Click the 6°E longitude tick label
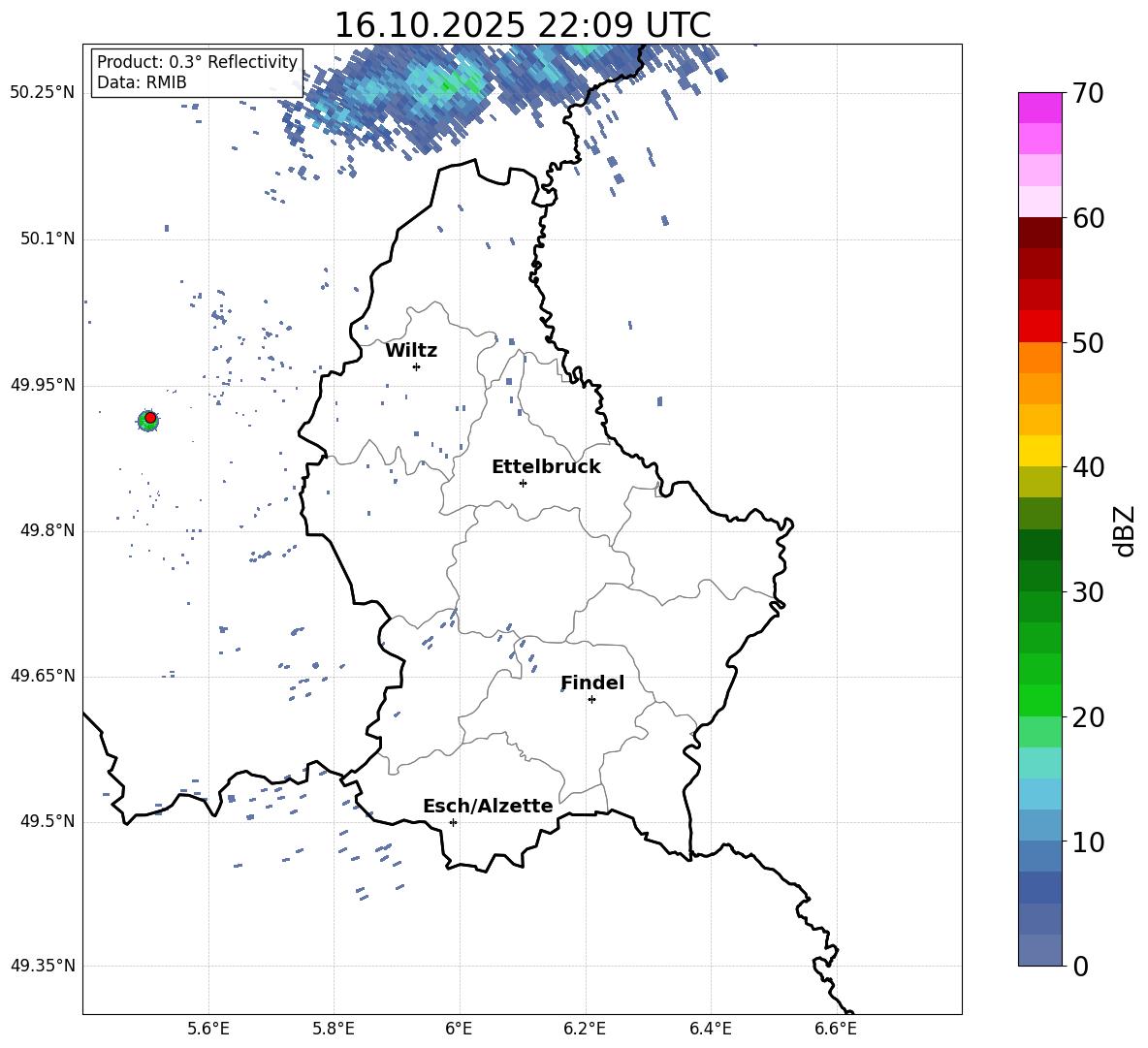 [x=459, y=1029]
